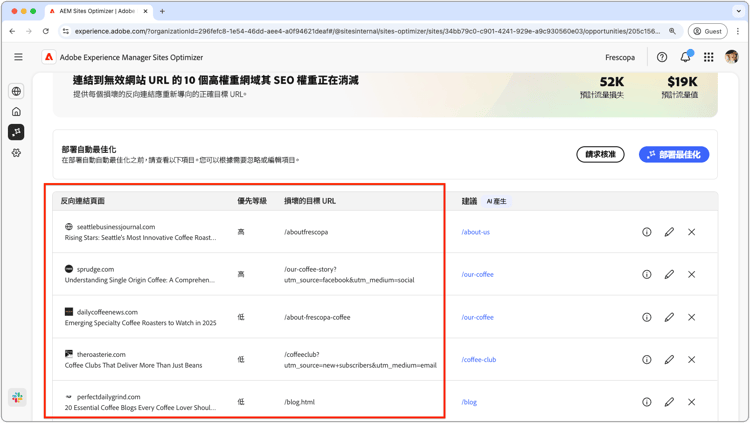Screen dimensions: 750x423
Task: Open the settings gear sidebar icon
Action: (16, 153)
